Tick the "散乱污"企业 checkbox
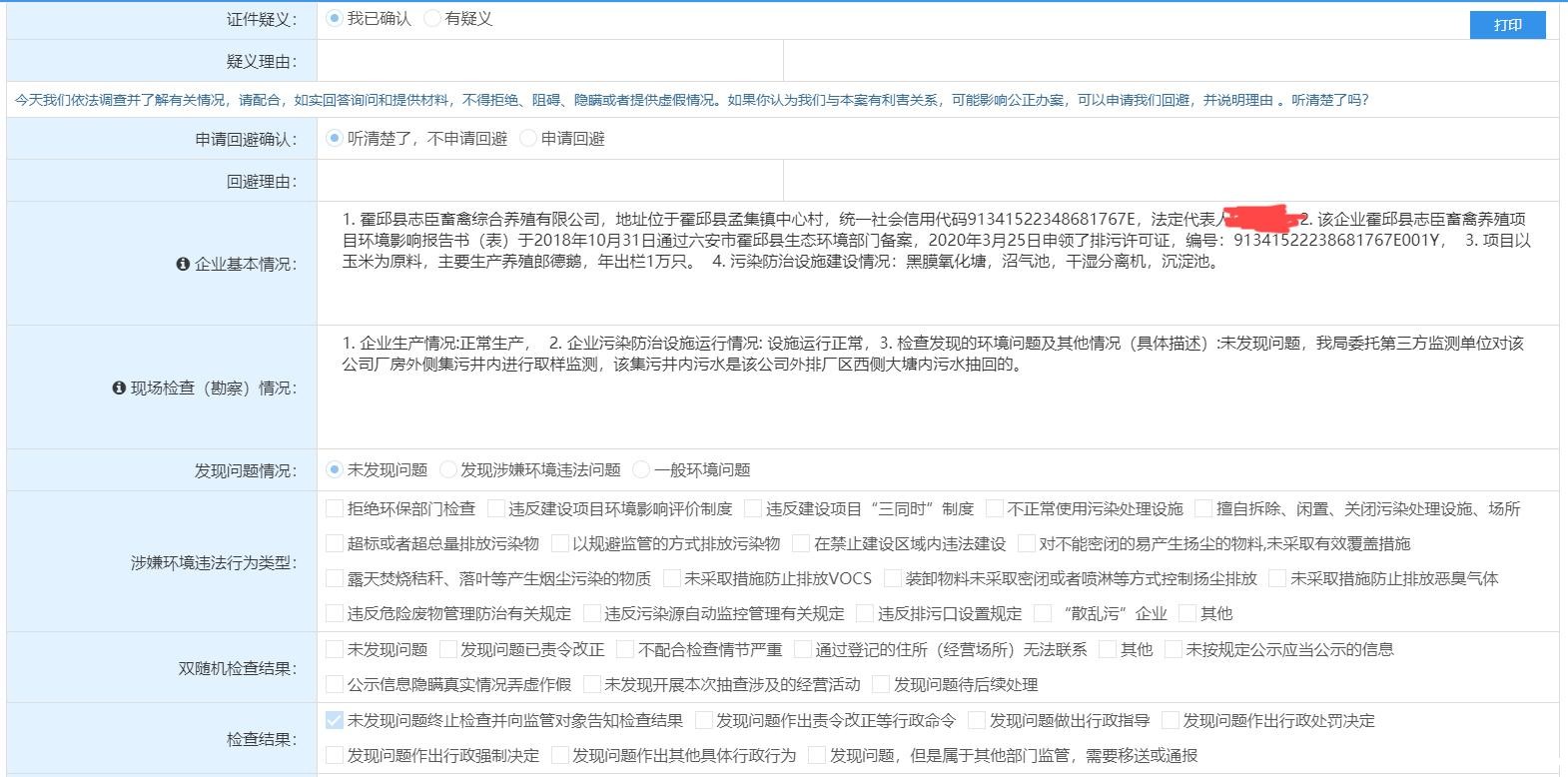Screen dimensions: 1568x777 1044,614
